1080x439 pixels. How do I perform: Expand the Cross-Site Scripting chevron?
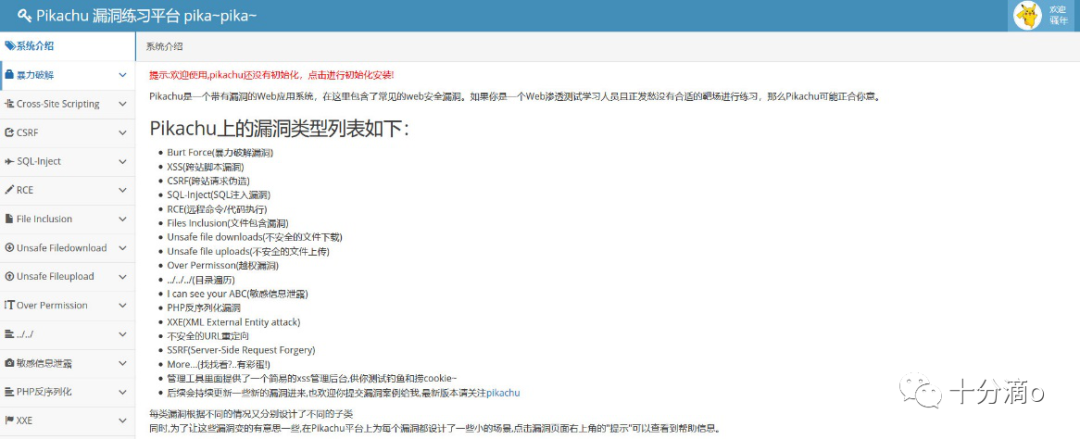(123, 104)
